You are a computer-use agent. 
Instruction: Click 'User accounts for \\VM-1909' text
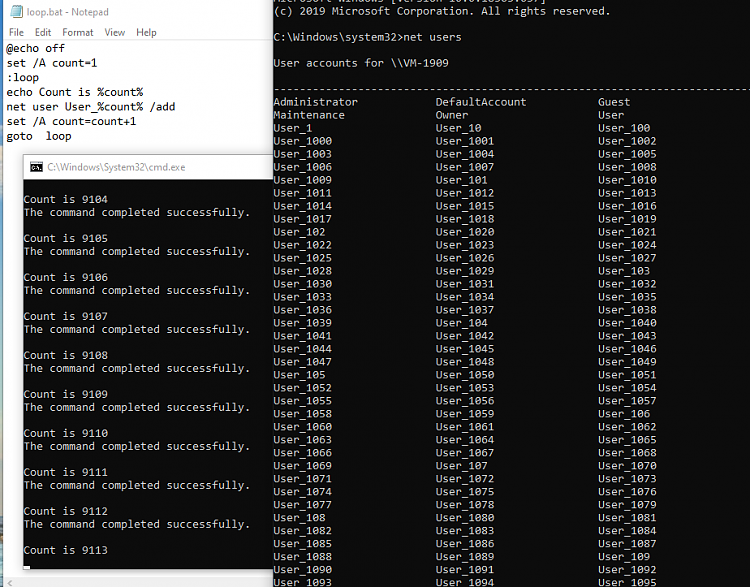pyautogui.click(x=361, y=63)
